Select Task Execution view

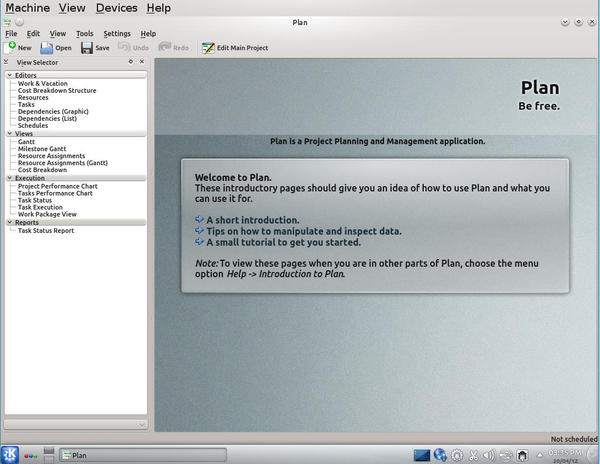click(40, 207)
